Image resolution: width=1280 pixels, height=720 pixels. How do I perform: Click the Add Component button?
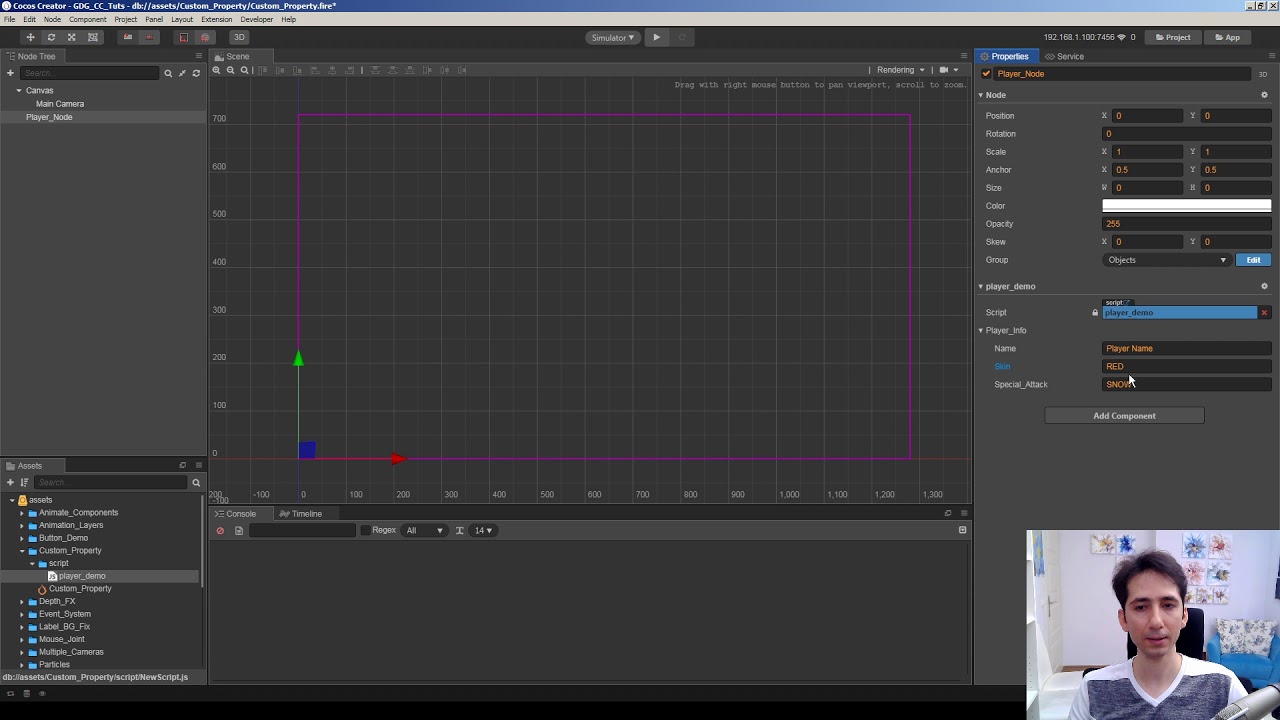click(1124, 416)
